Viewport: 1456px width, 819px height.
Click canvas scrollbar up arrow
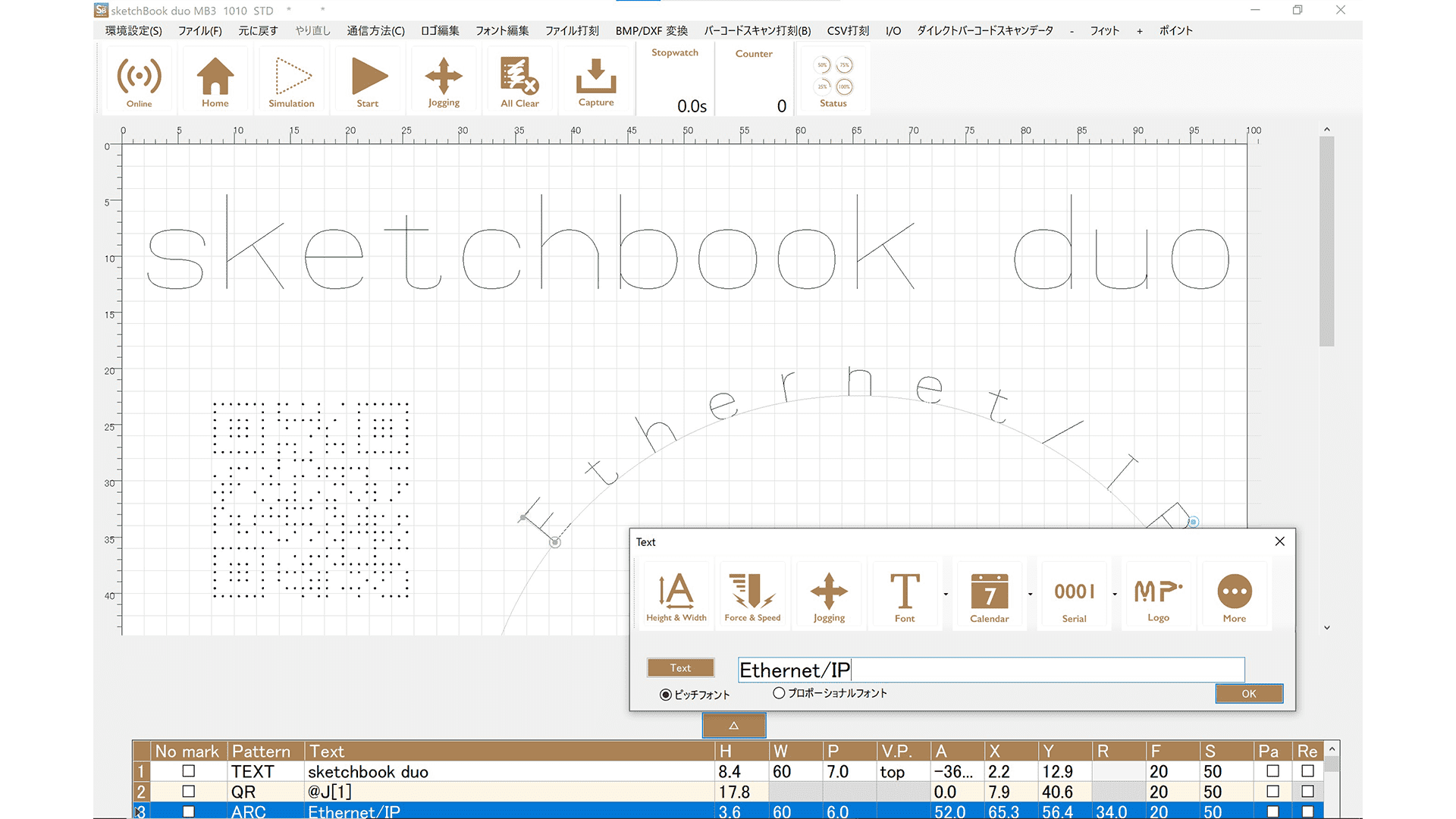tap(1327, 130)
